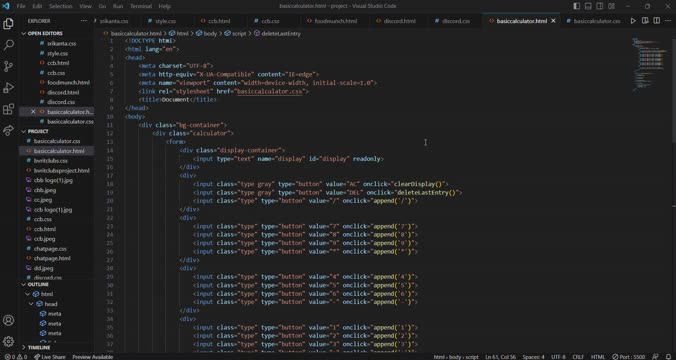
Task: Open the Live Share activity bar icon
Action: pyautogui.click(x=8, y=130)
